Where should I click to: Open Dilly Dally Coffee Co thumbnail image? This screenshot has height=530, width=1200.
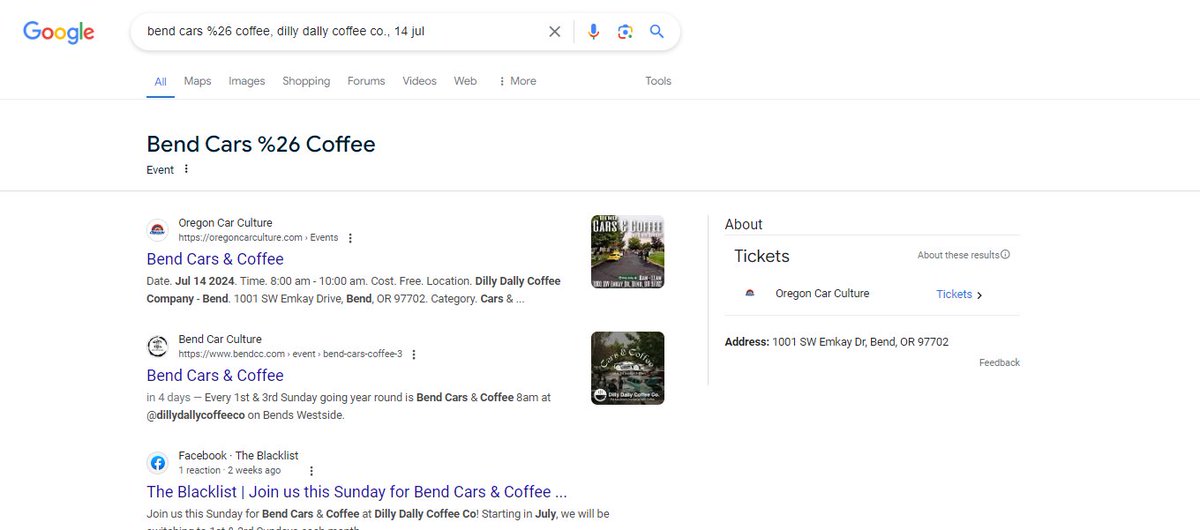pyautogui.click(x=627, y=368)
